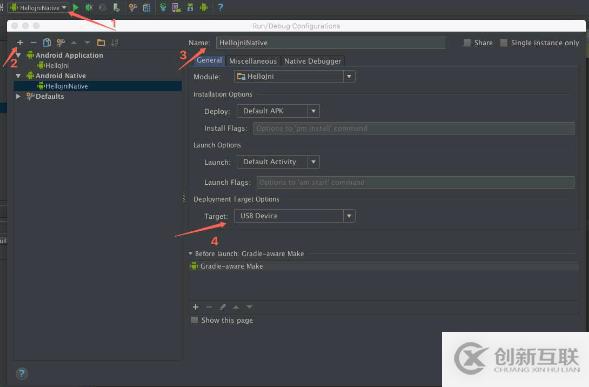Select HelloJniNative configuration in tree
The image size is (589, 387).
tap(98, 86)
